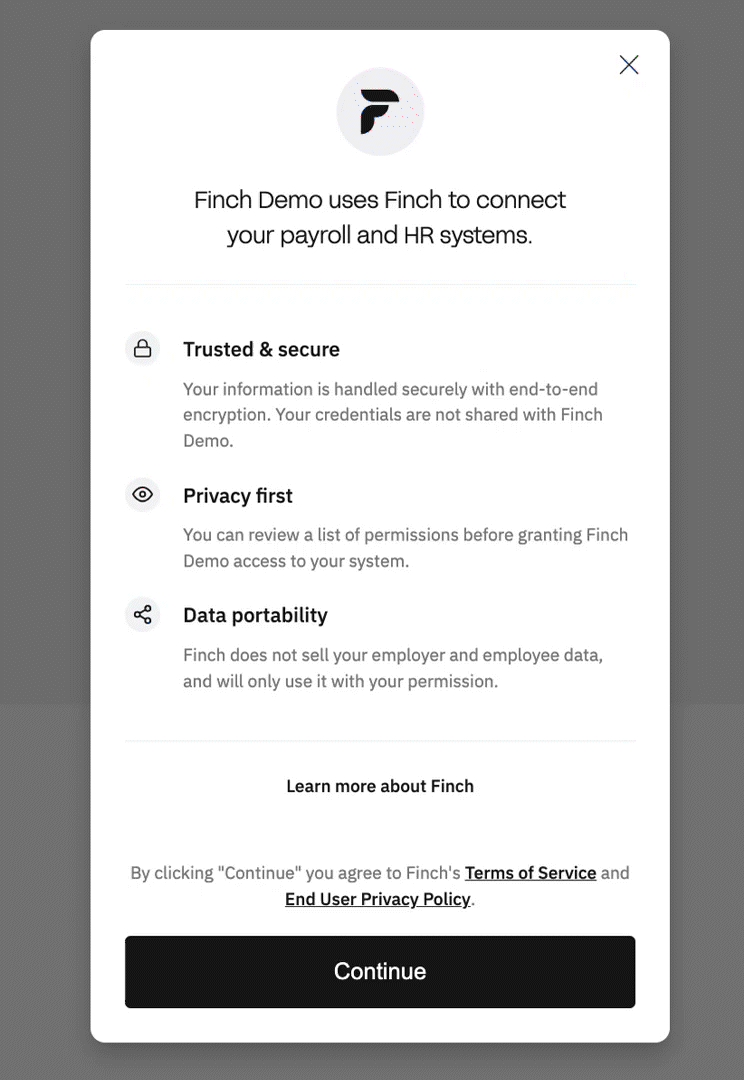Click the does not sell data description
Screen dimensions: 744x1080
393,668
